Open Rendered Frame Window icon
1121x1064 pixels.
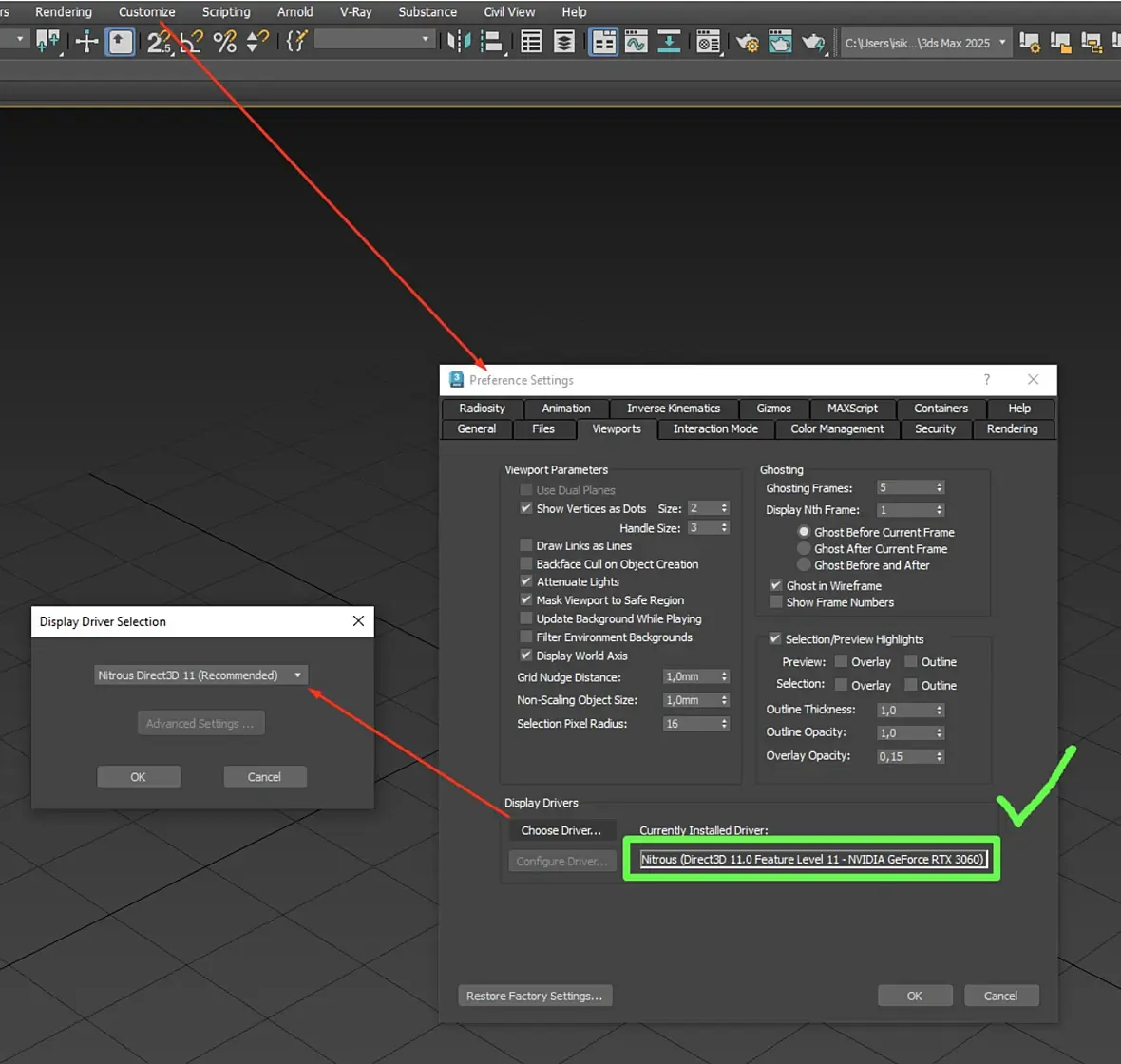[x=780, y=42]
